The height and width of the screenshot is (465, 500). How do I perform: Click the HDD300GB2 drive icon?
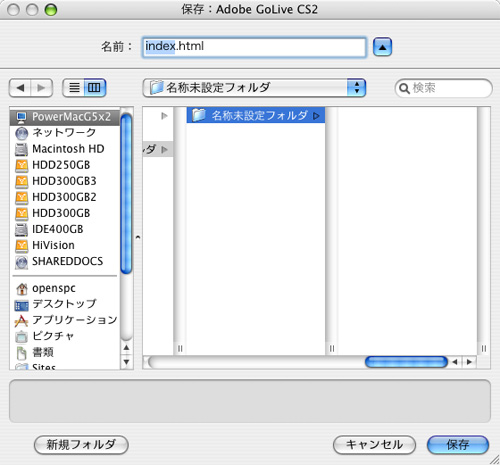[22, 197]
